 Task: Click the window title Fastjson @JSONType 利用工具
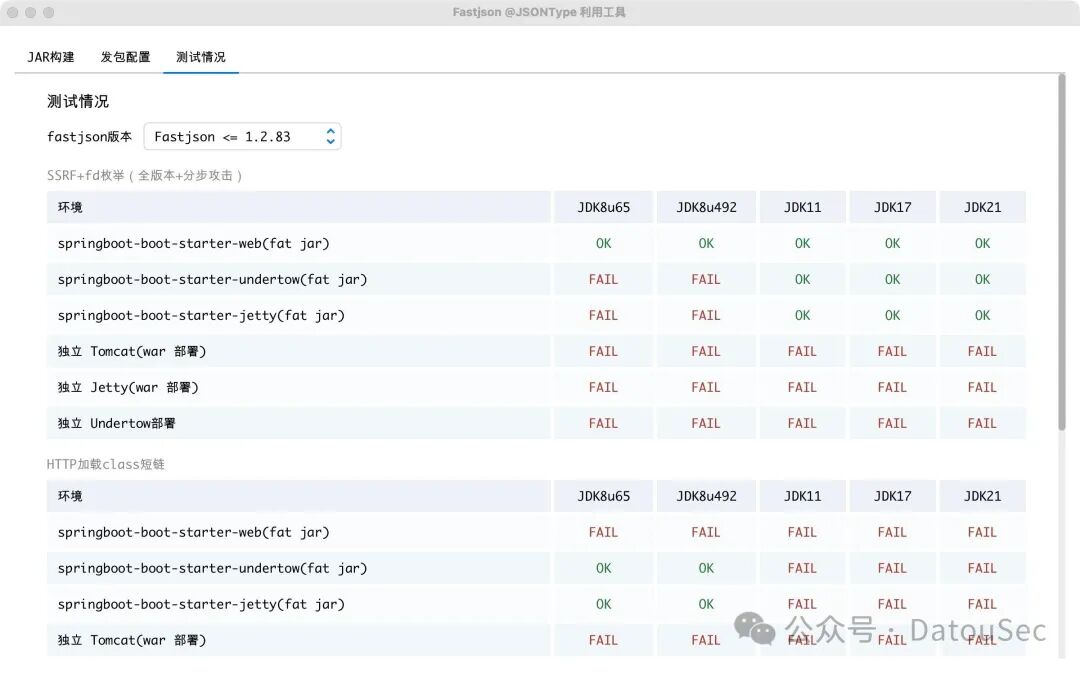(539, 12)
